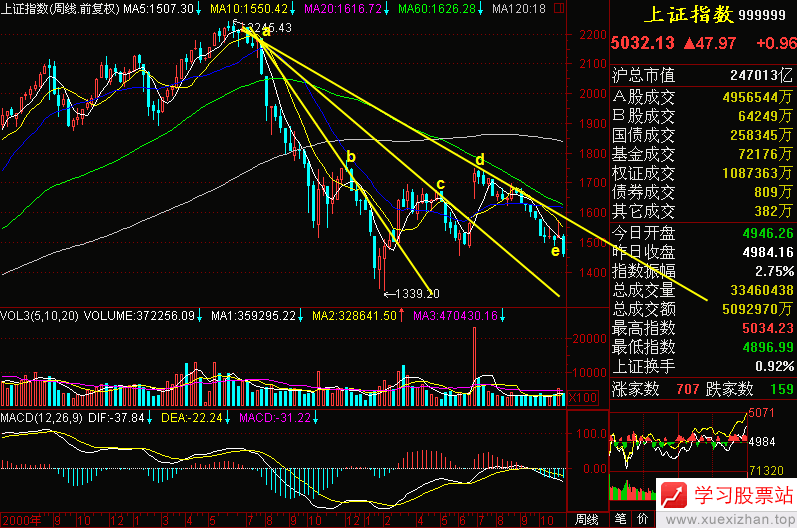The width and height of the screenshot is (797, 528).
Task: Click the 总成交额 value 5092970万
Action: (x=757, y=309)
